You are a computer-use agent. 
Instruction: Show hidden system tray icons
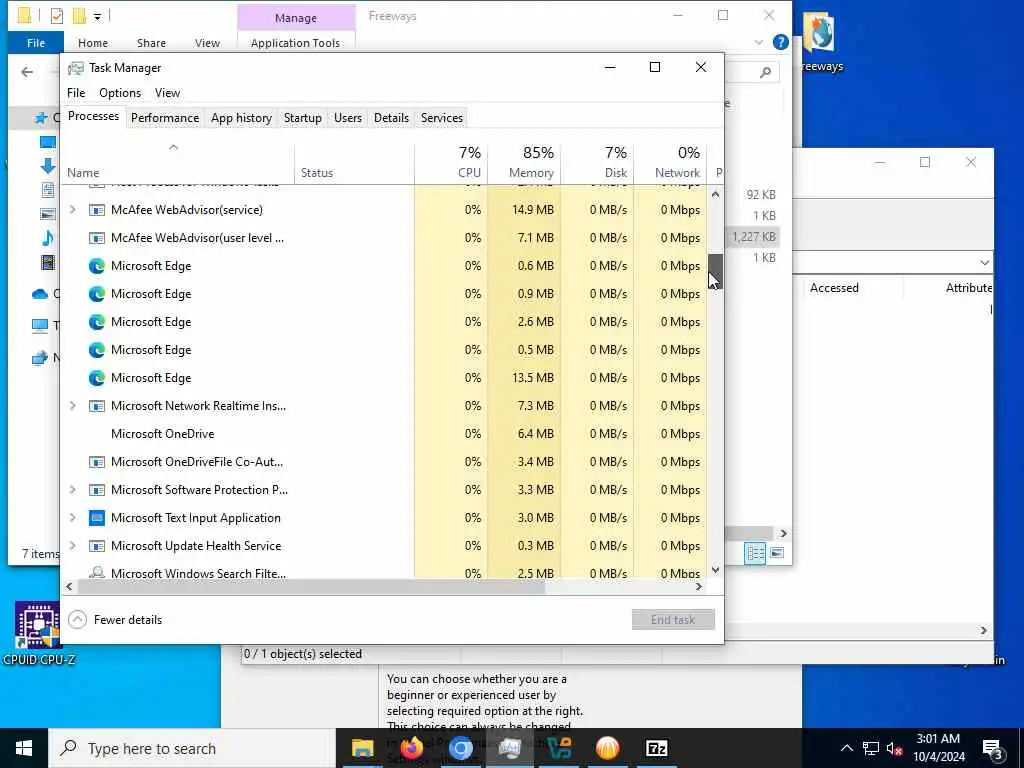(846, 748)
